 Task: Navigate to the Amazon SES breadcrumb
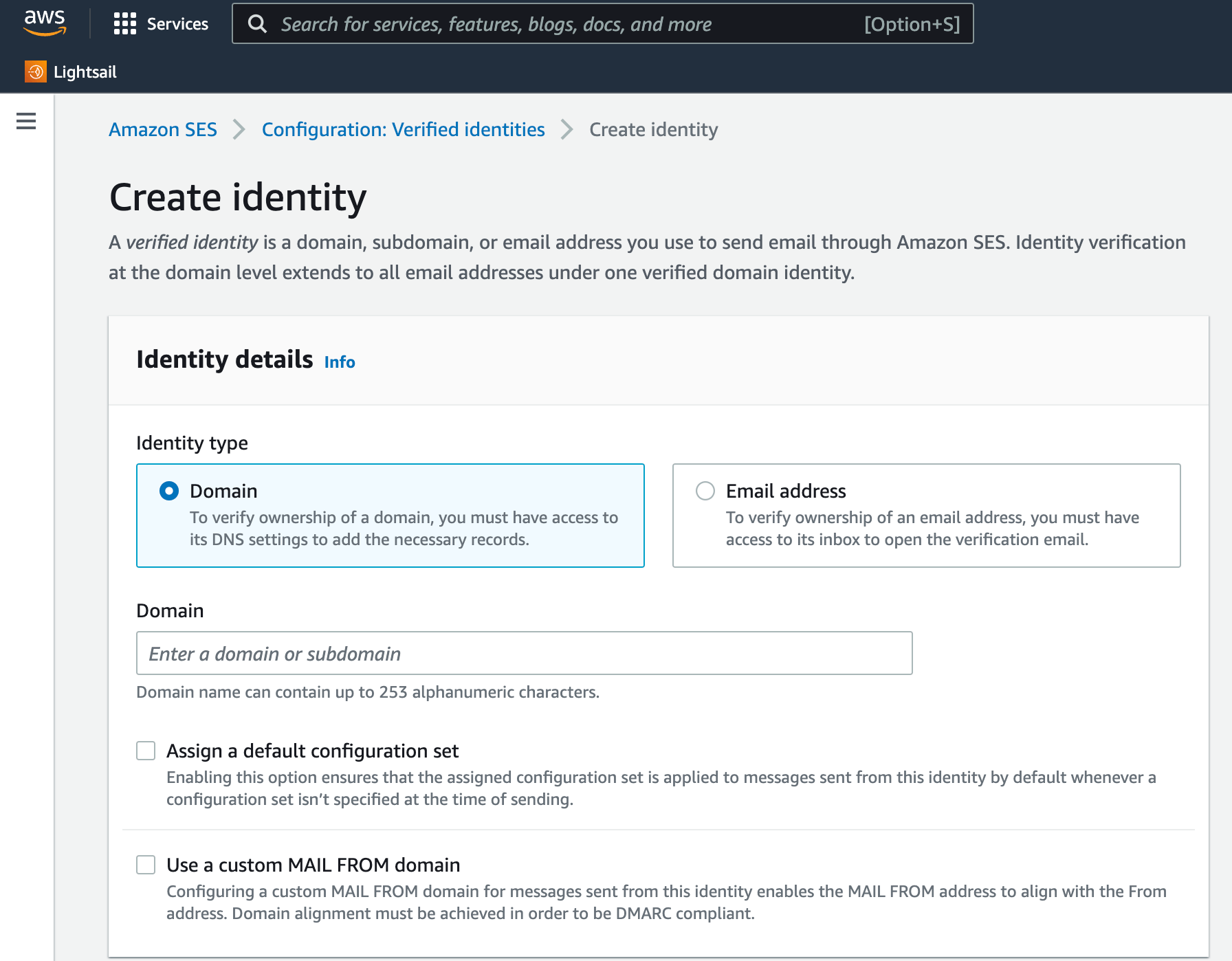click(x=162, y=129)
